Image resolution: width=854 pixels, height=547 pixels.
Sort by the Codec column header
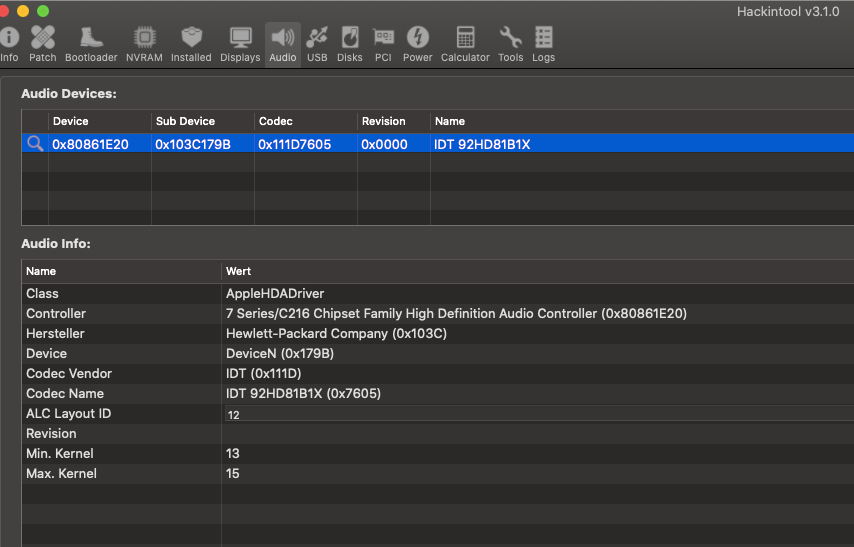[x=276, y=121]
